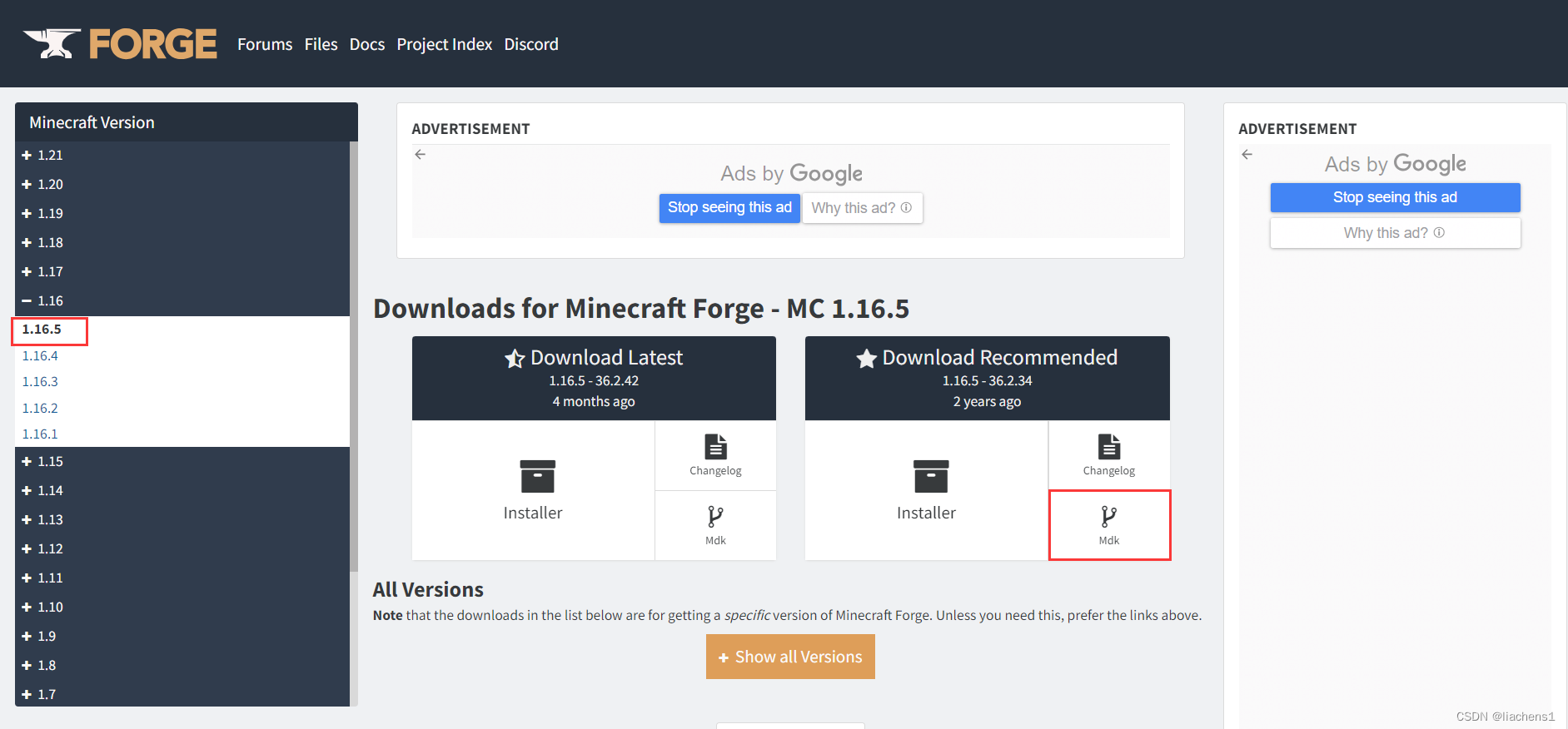Select version 1.16.1 in sidebar
Screen dimensions: 1568x729
pos(40,434)
